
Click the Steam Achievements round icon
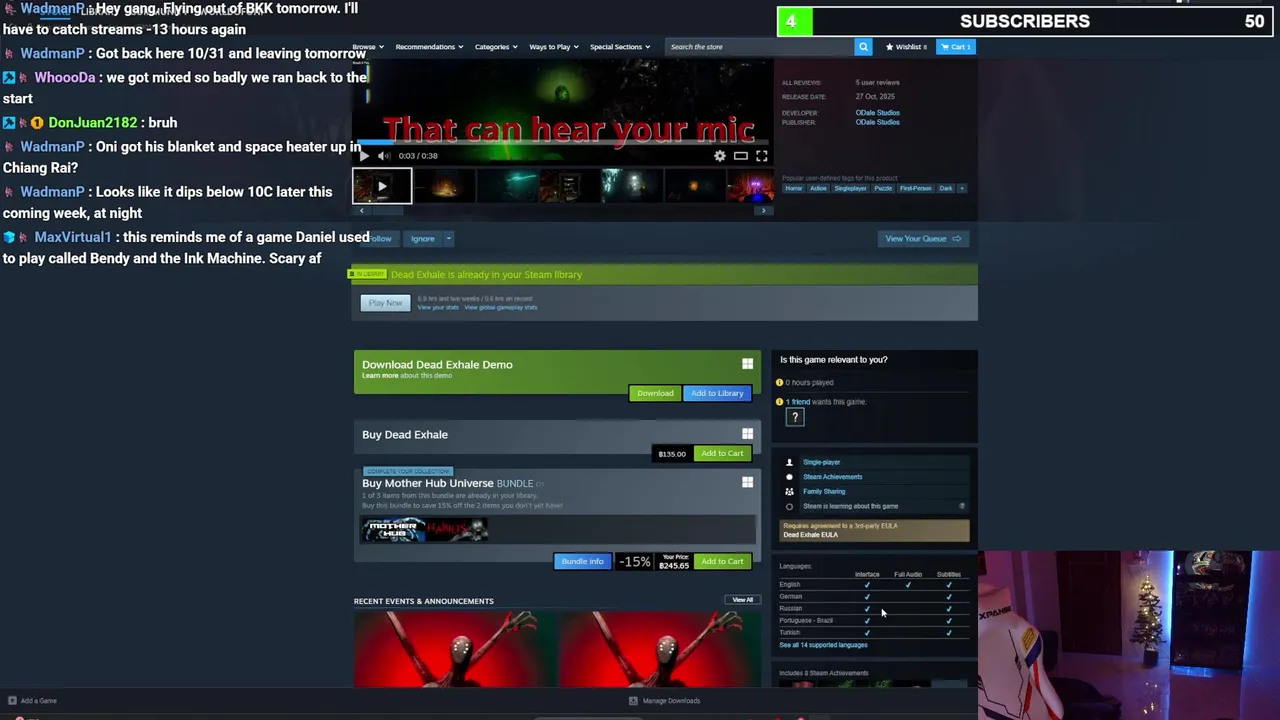pos(789,477)
